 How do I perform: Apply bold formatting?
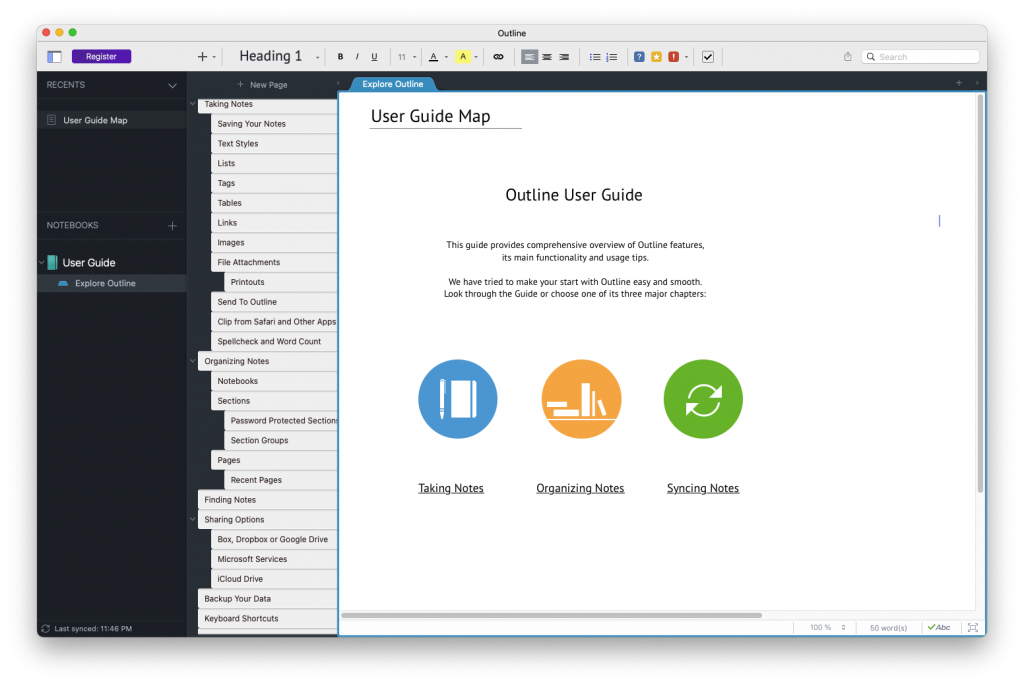pyautogui.click(x=340, y=57)
